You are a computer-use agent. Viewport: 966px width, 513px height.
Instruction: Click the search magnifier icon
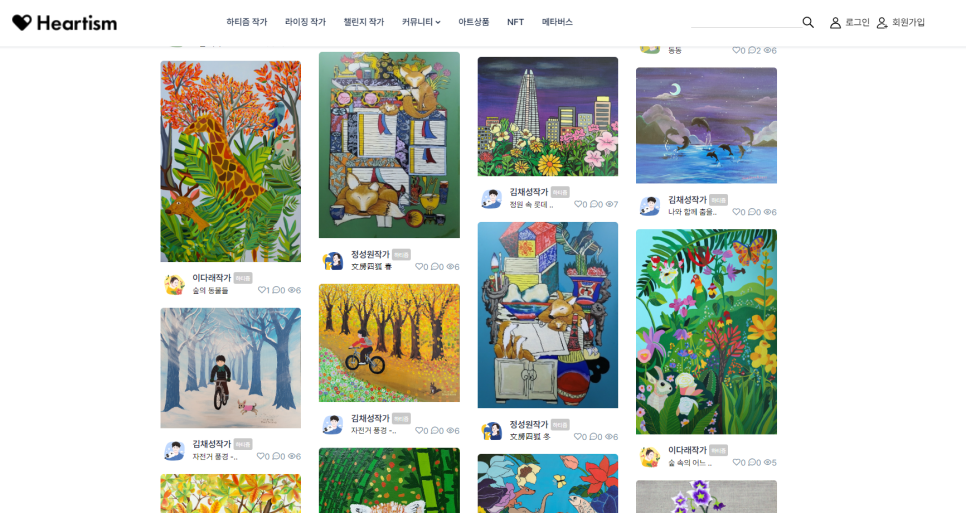tap(808, 22)
